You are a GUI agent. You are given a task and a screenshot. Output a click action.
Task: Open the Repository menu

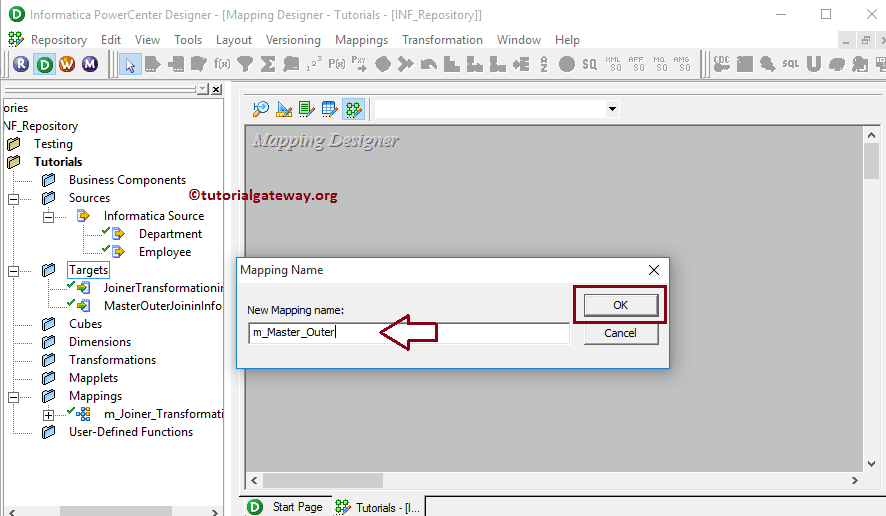coord(59,40)
